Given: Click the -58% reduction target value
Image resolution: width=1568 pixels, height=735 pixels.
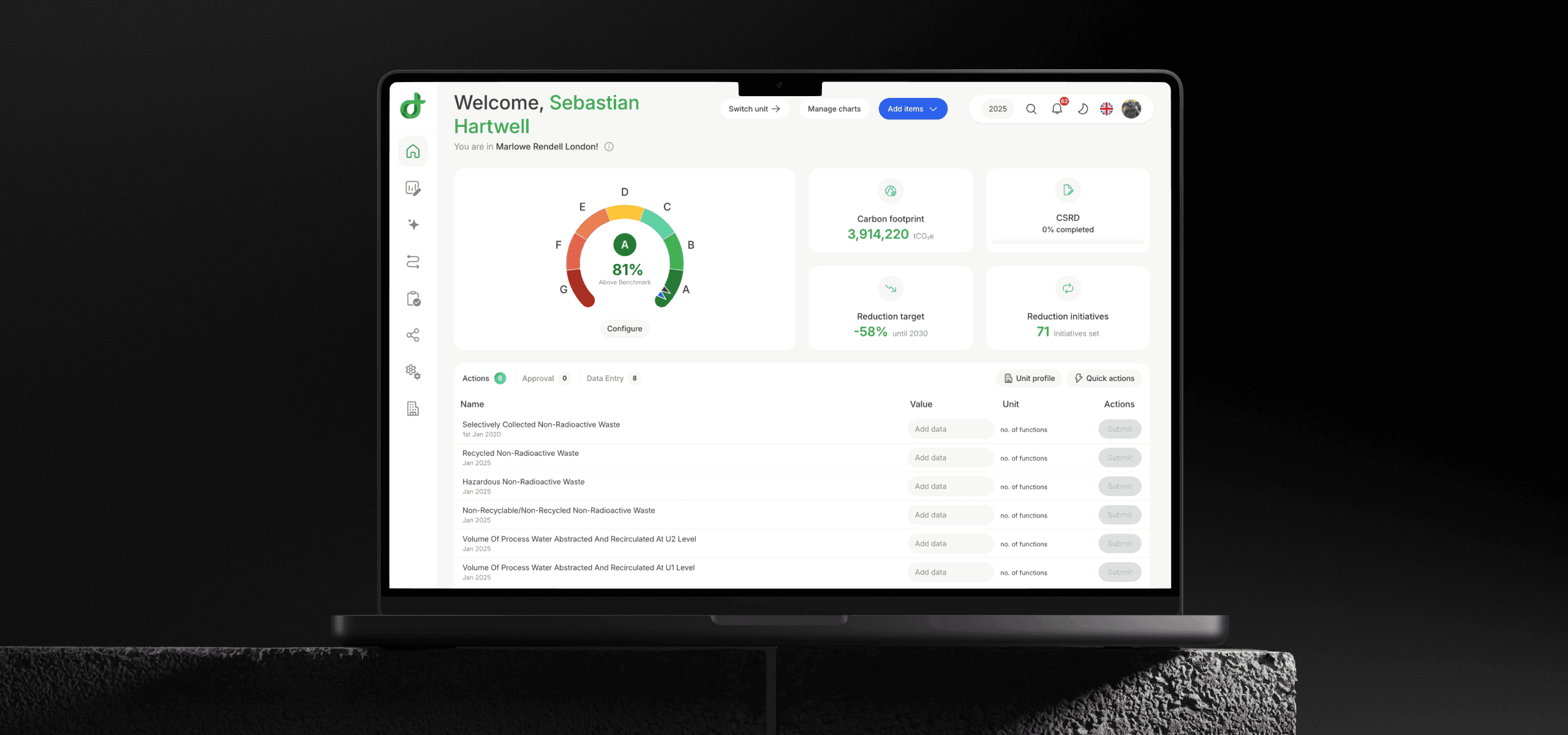Looking at the screenshot, I should (870, 332).
